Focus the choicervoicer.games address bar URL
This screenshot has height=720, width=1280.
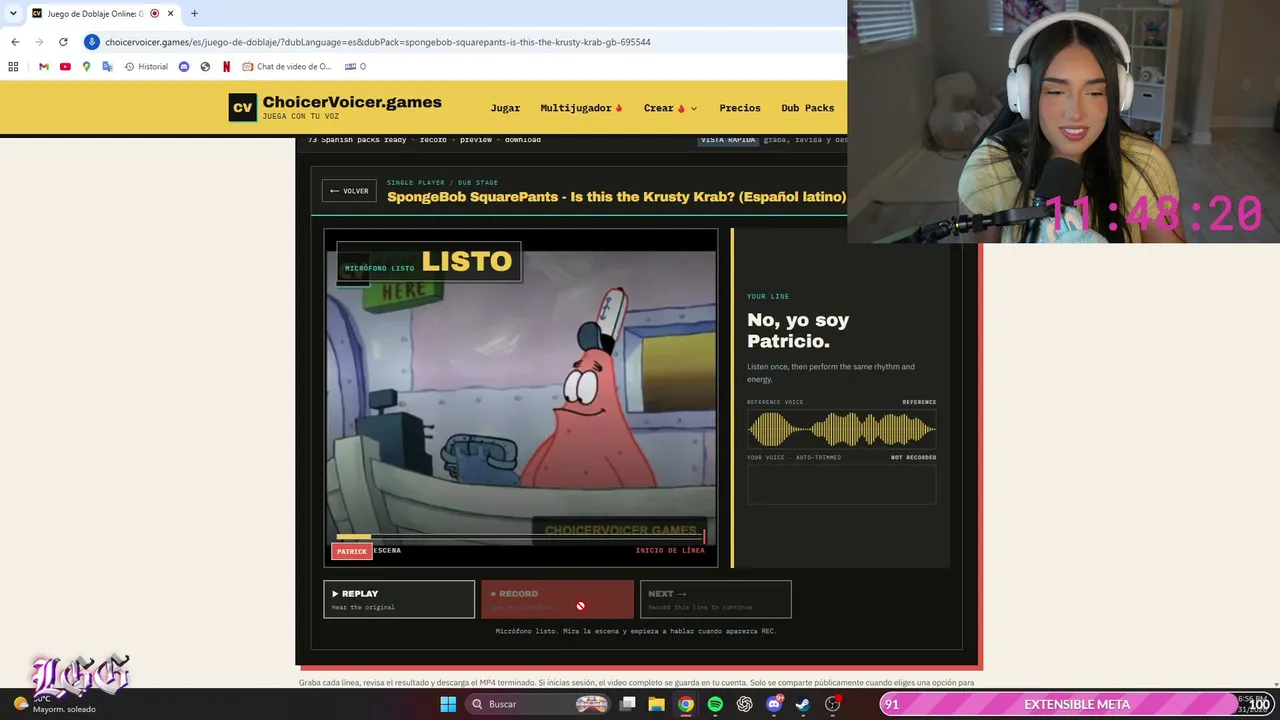(x=378, y=42)
